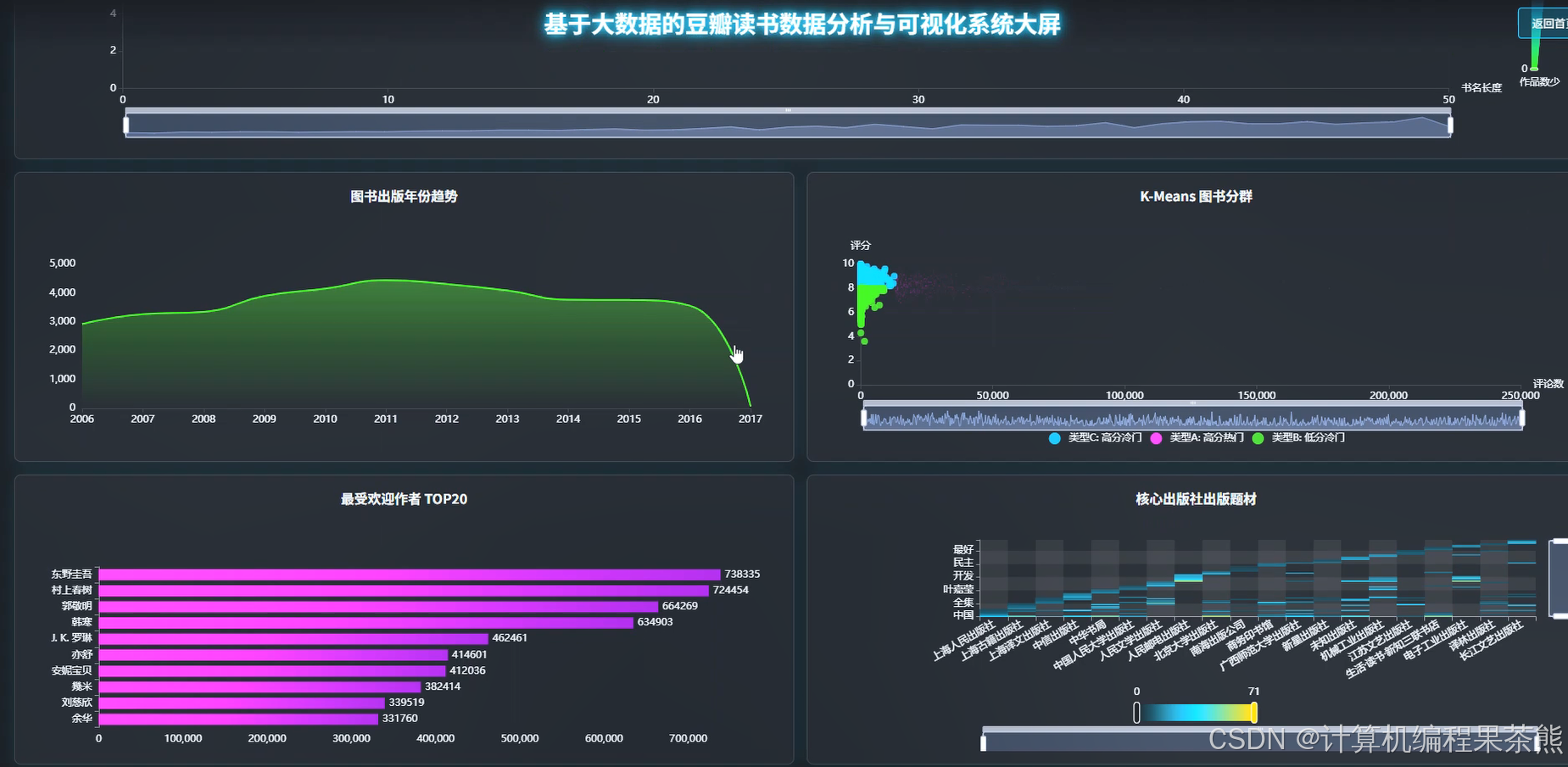Click the 最受欢迎作者 TOP20 chart title
1568x767 pixels.
tap(404, 499)
